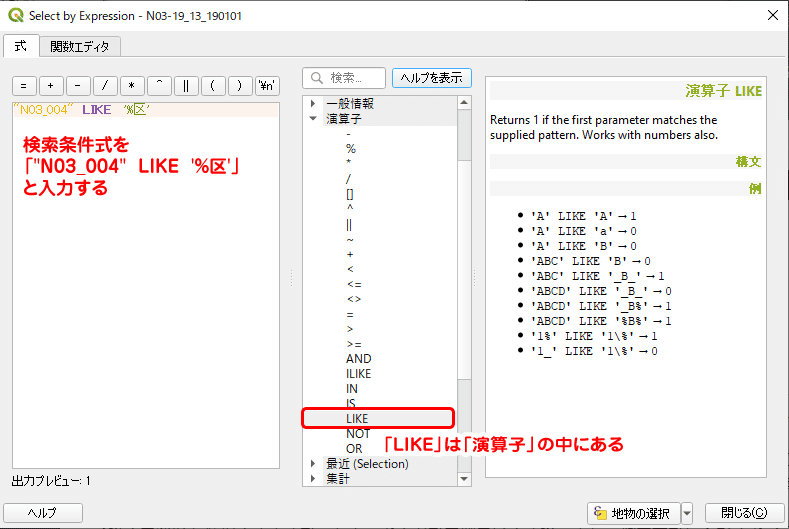Select the '<=' operator in list
789x529 pixels.
point(354,284)
